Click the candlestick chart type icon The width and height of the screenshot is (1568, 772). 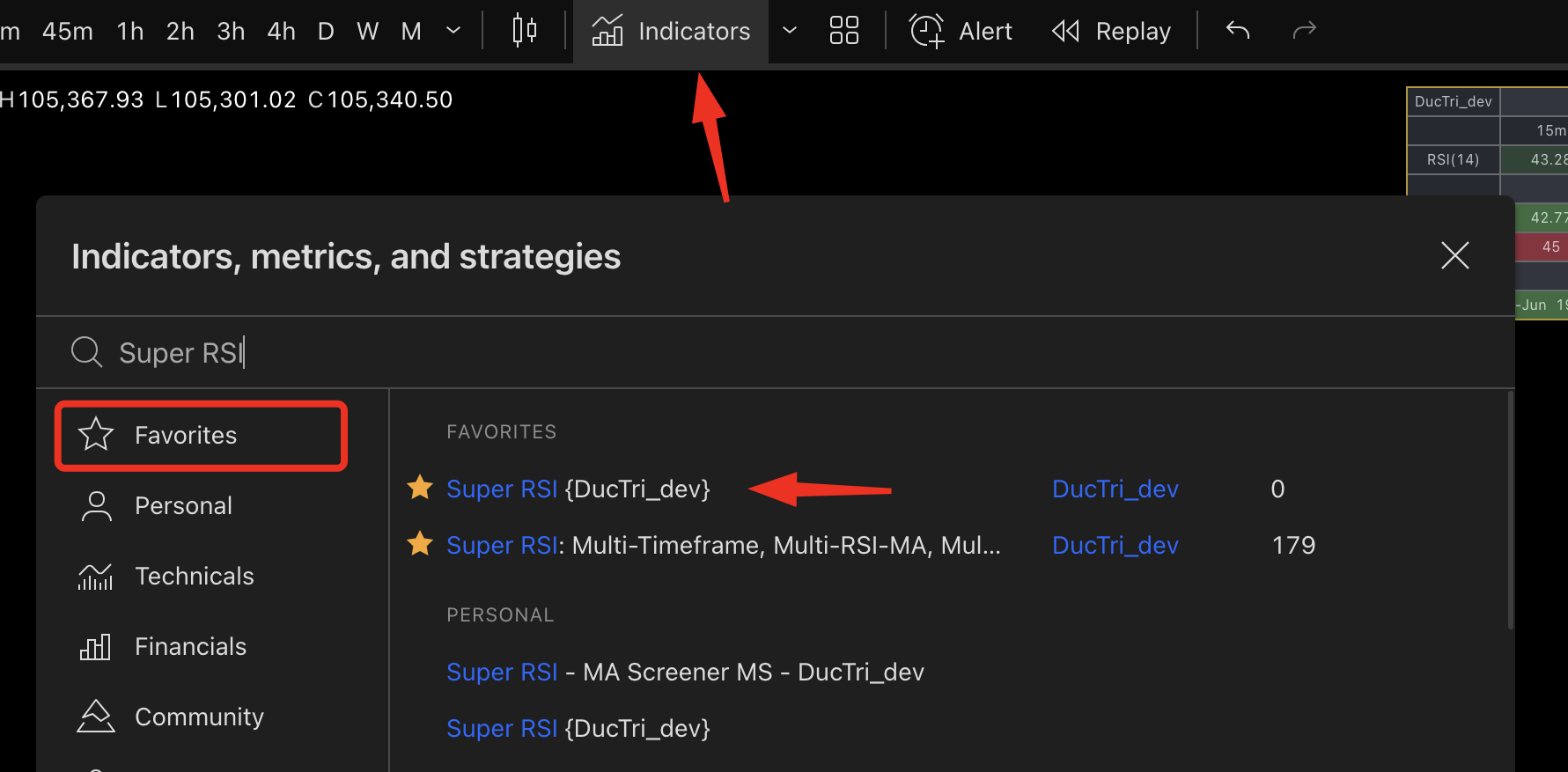pos(525,31)
